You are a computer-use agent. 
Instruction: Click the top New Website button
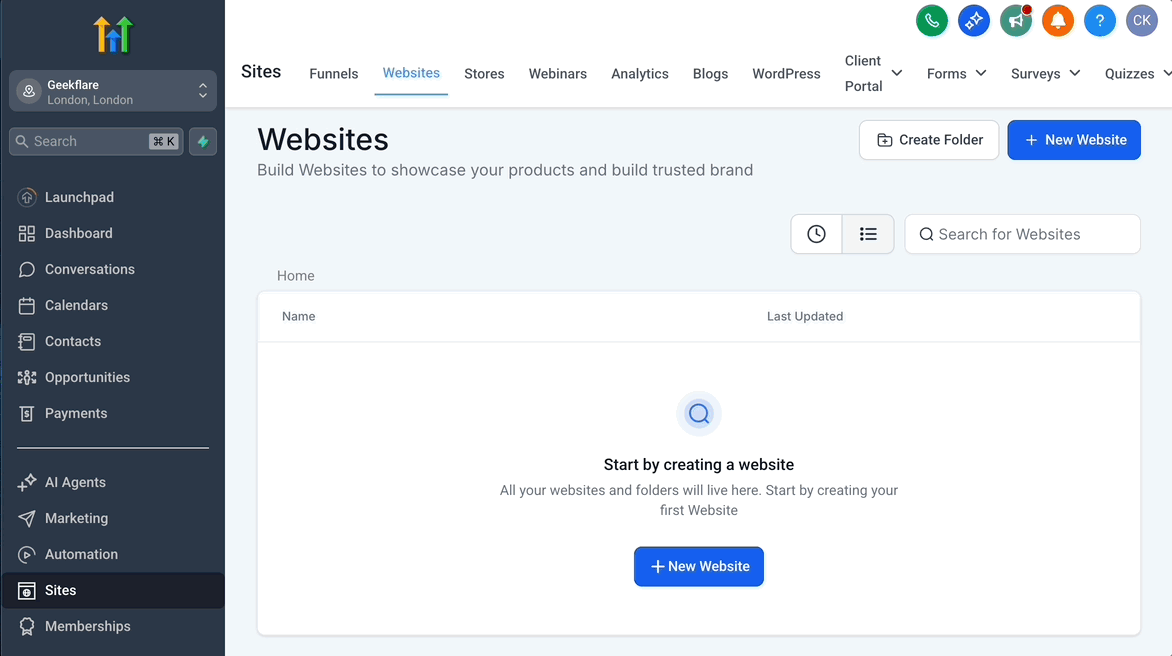1074,140
